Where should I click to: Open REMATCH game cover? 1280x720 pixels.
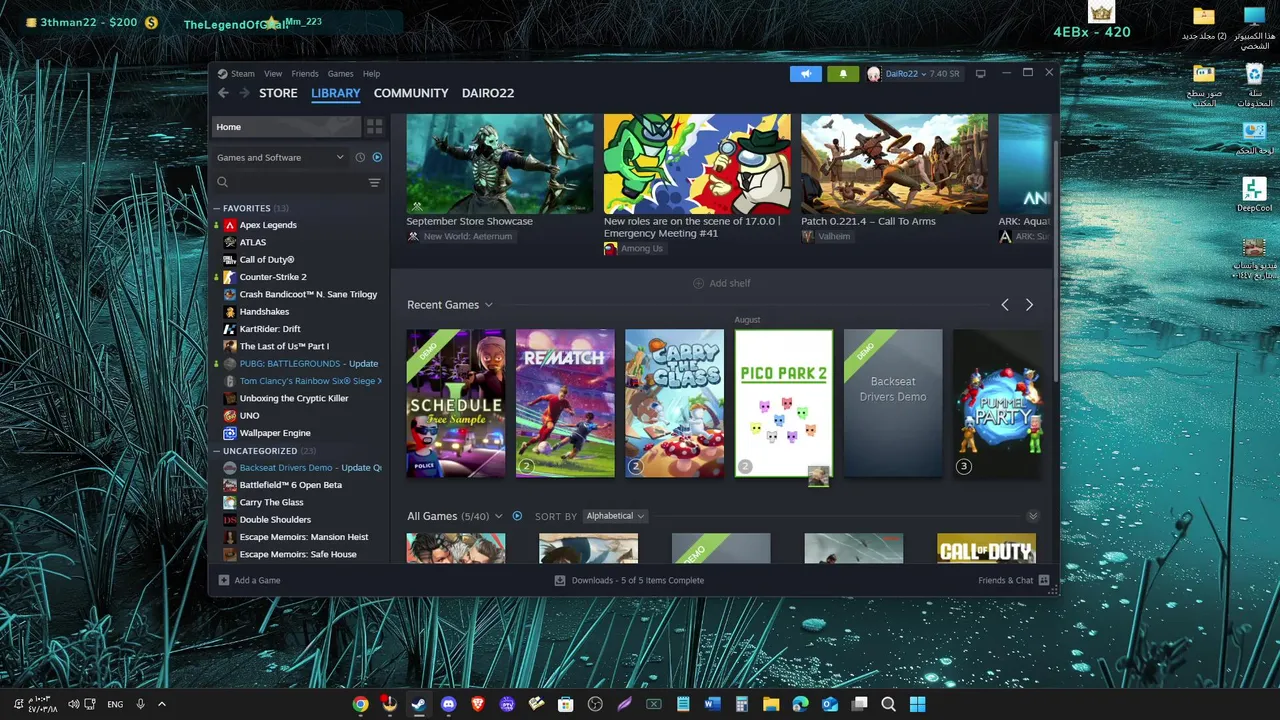coord(565,403)
